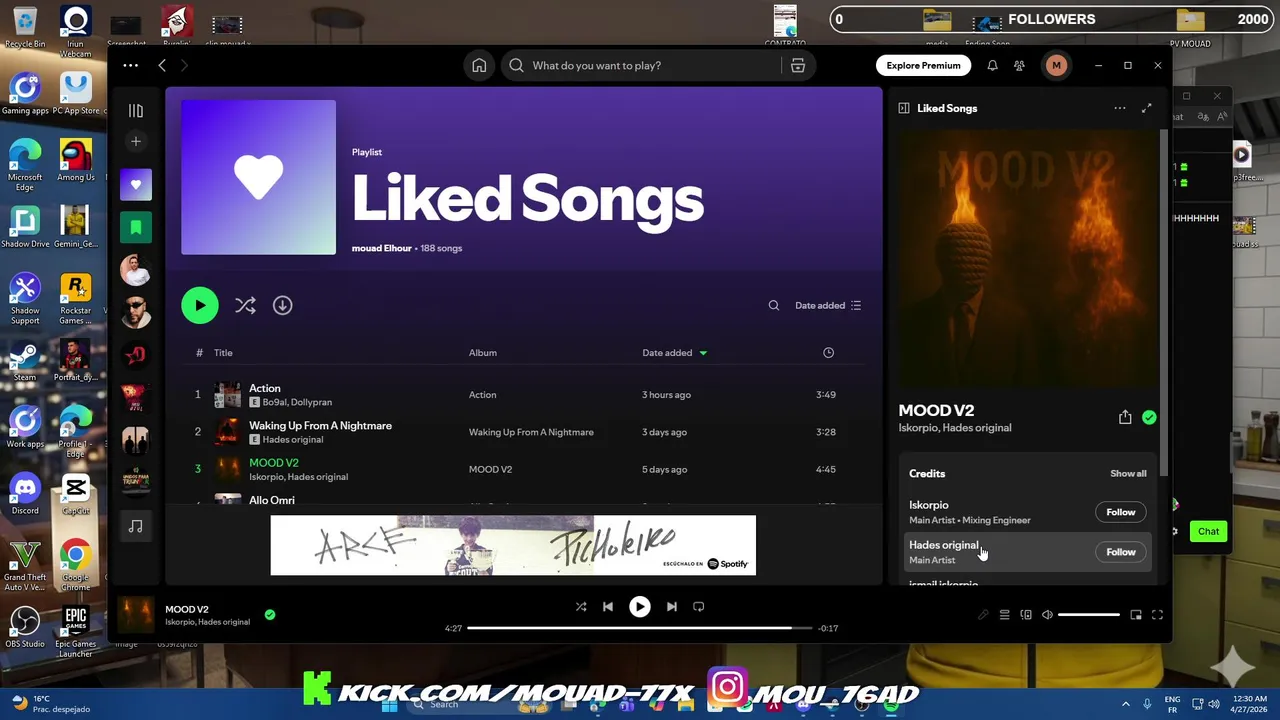Image resolution: width=1280 pixels, height=720 pixels.
Task: Hide the Now Playing view panel icon
Action: 904,108
